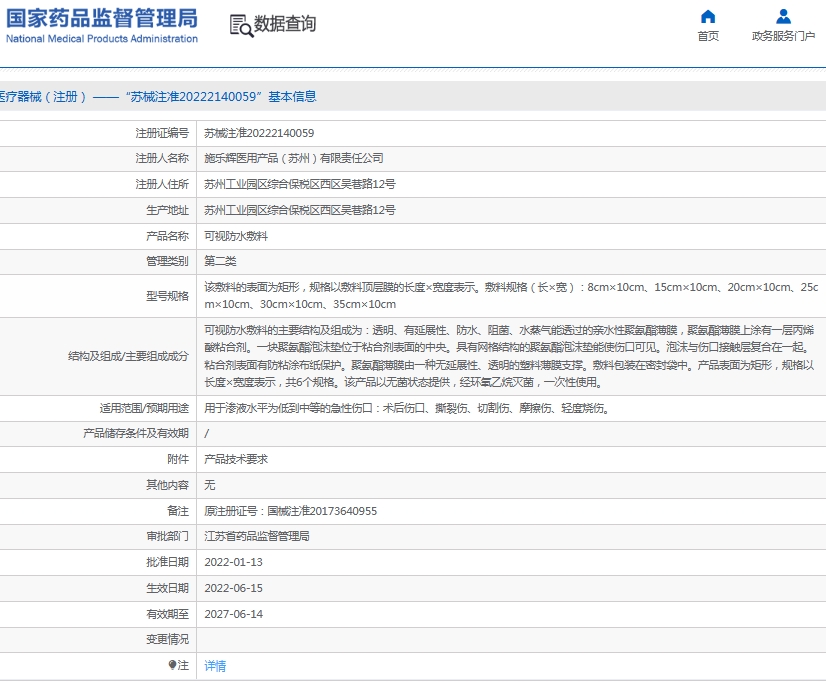Click the 注册证编号 row label
Viewport: 826px width, 683px height.
162,133
